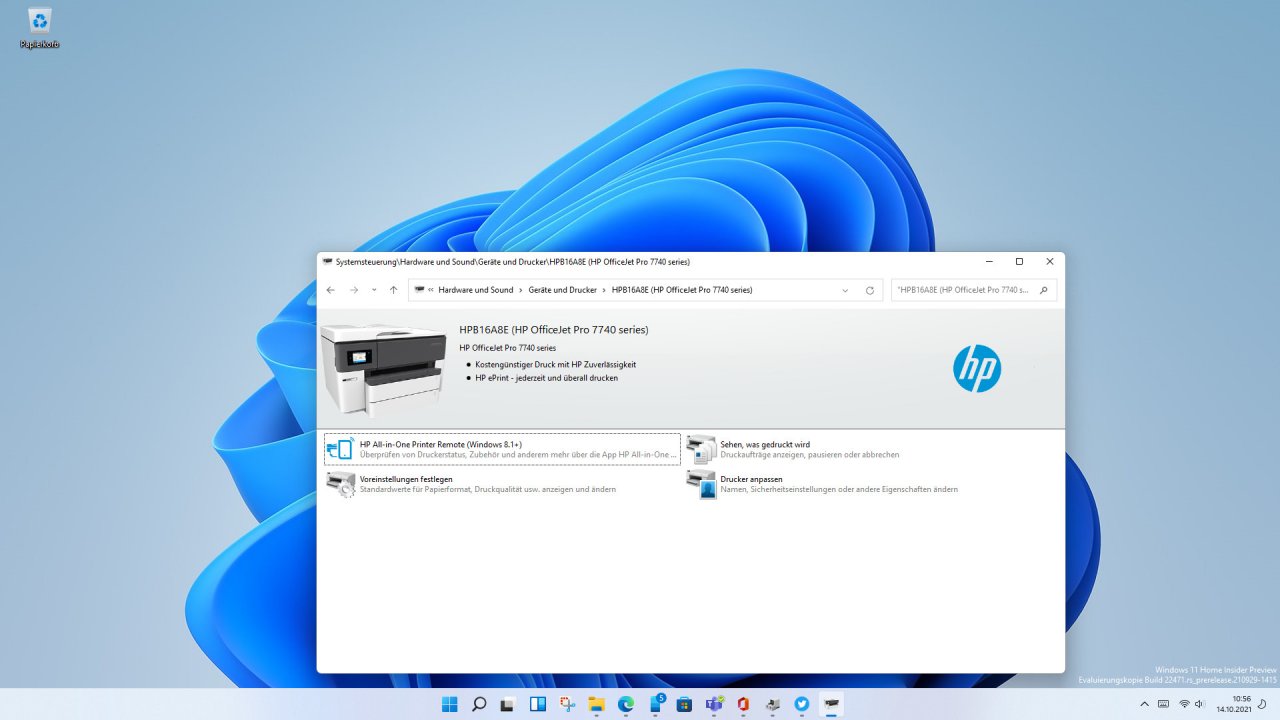Open network Wi-Fi tray icon

(1184, 704)
